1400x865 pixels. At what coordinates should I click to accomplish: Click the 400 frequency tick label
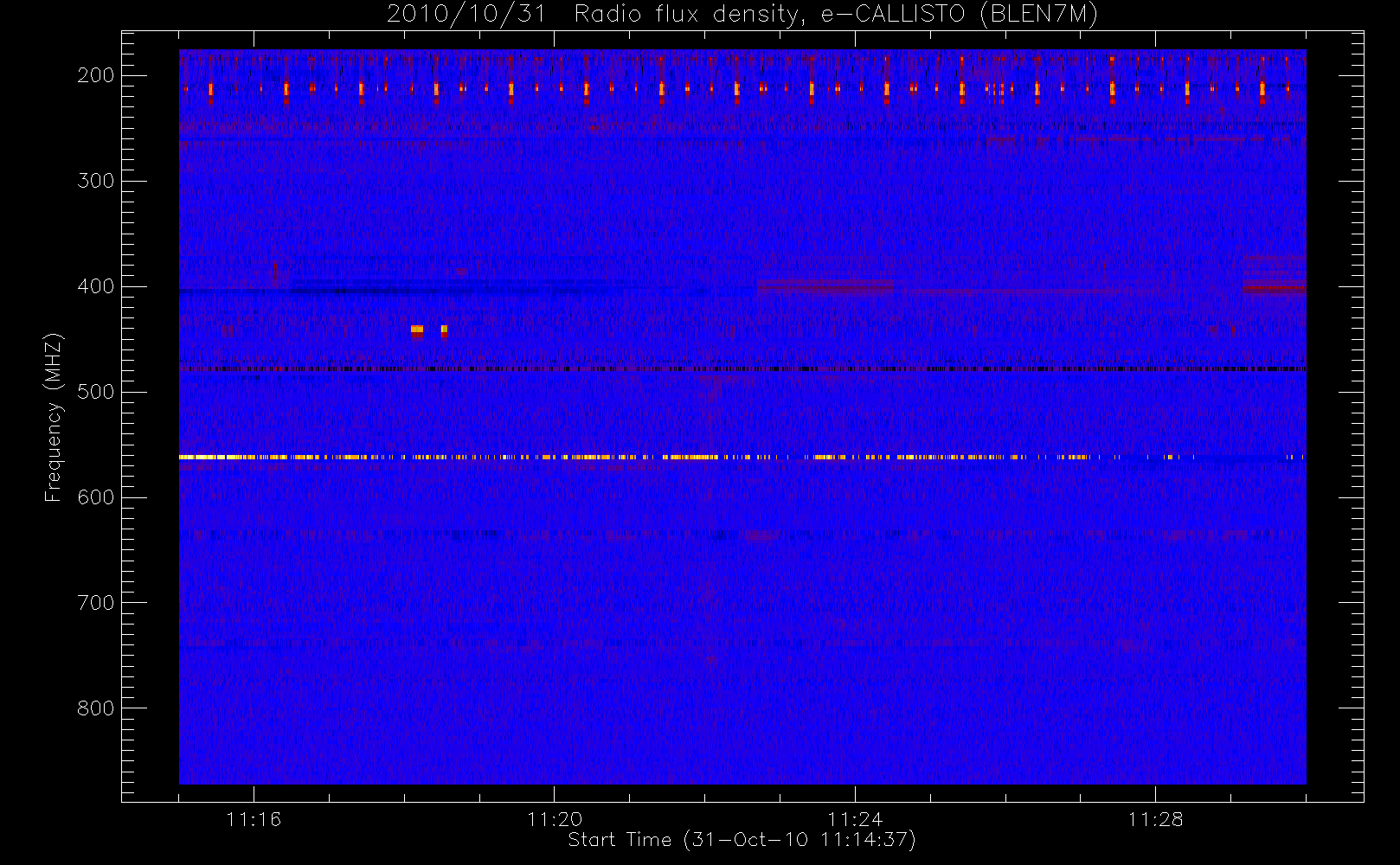coord(96,286)
